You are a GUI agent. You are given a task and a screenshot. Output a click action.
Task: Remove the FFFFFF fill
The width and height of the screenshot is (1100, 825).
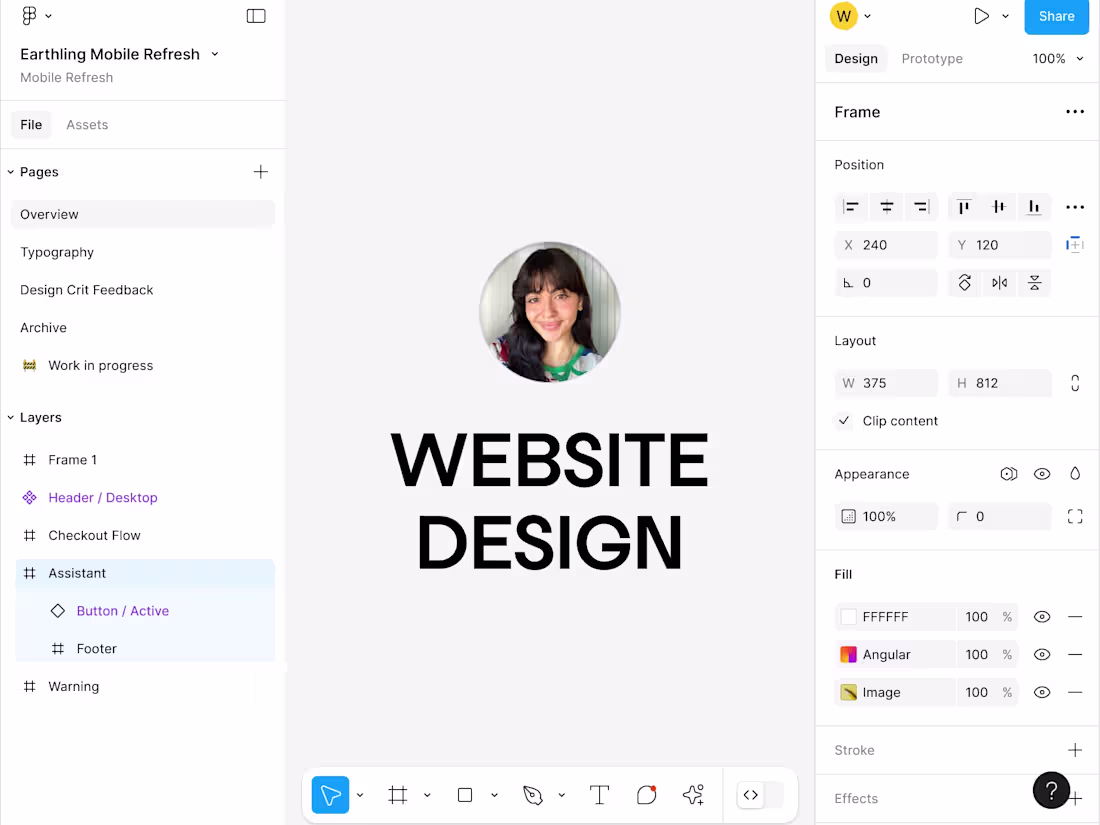pyautogui.click(x=1075, y=617)
